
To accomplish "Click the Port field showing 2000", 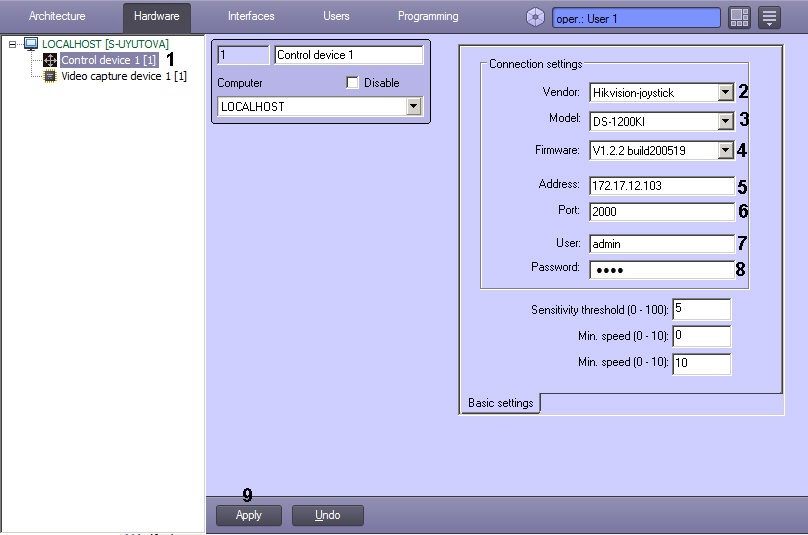I will coord(662,212).
